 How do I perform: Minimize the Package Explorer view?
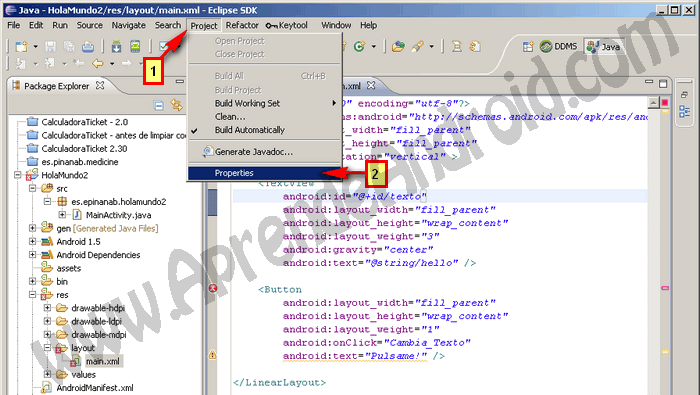point(179,82)
